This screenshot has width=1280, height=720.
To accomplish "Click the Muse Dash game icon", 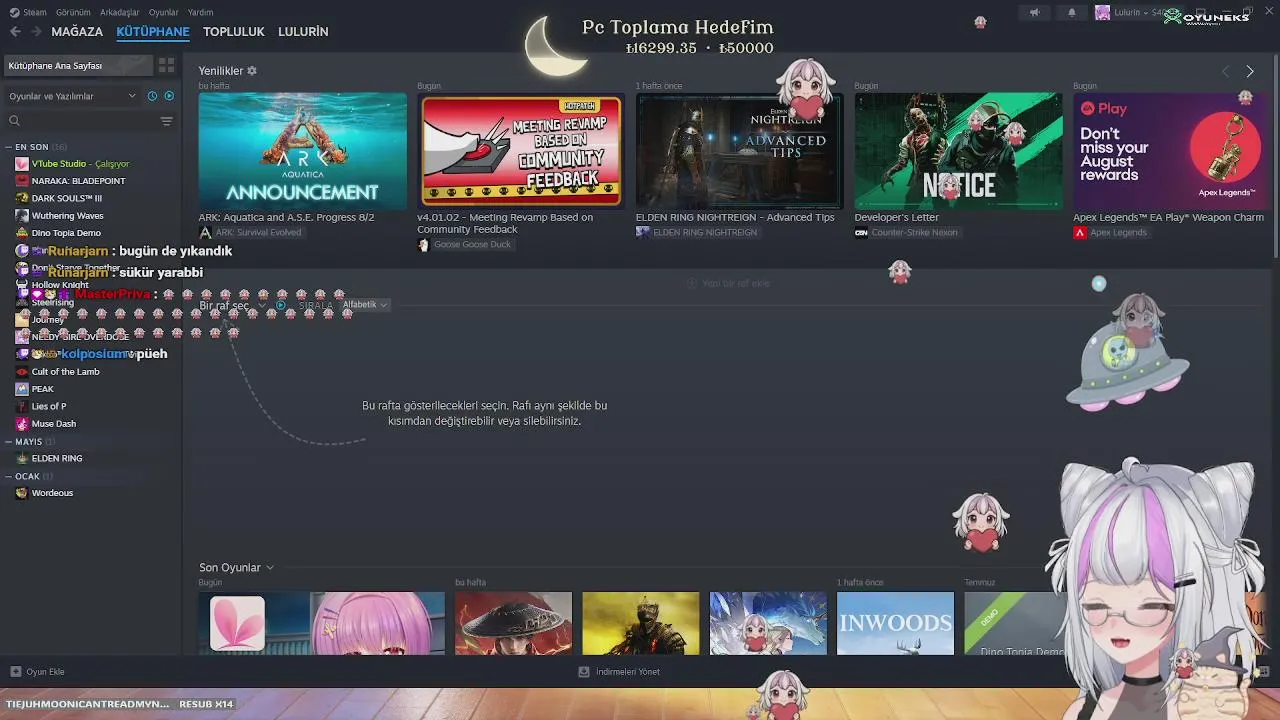I will (x=22, y=424).
